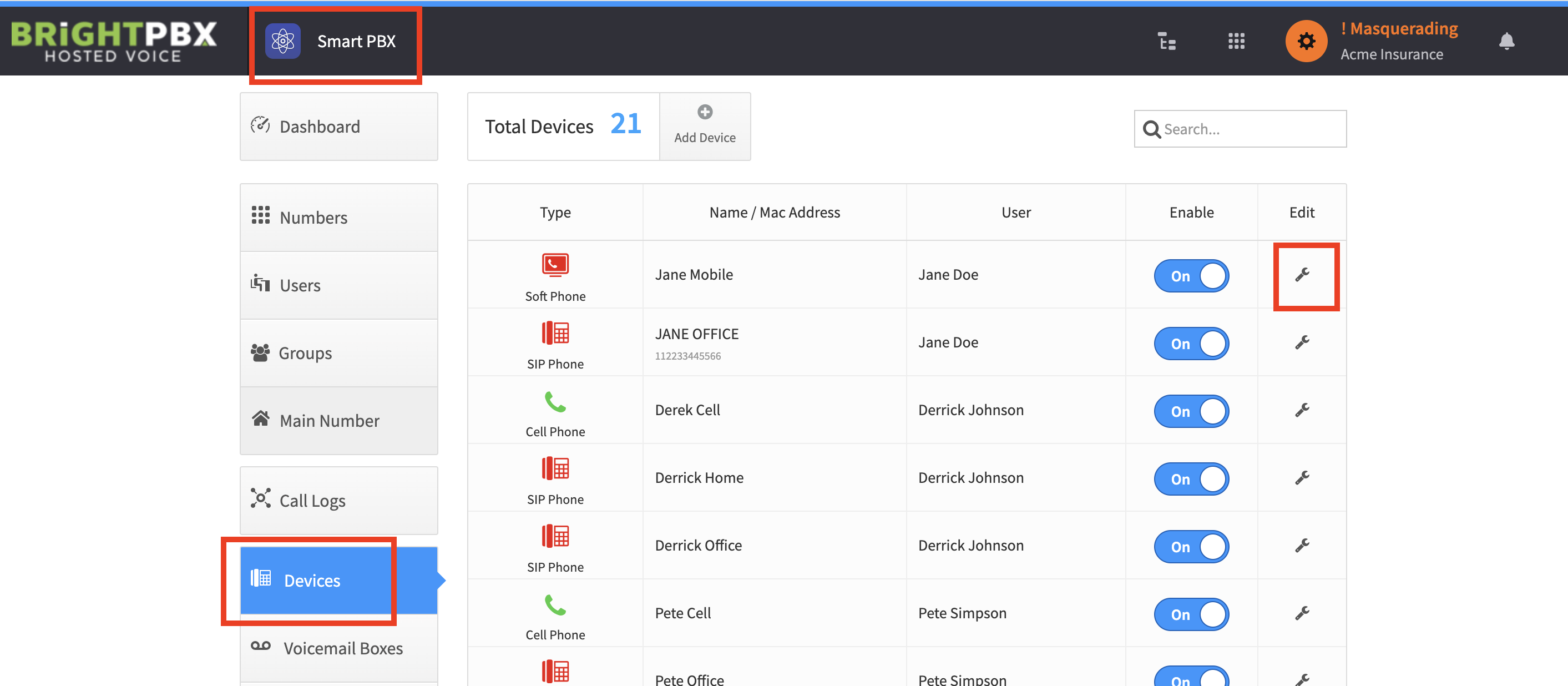
Task: Edit Derrick Home with wrench icon
Action: click(x=1301, y=478)
